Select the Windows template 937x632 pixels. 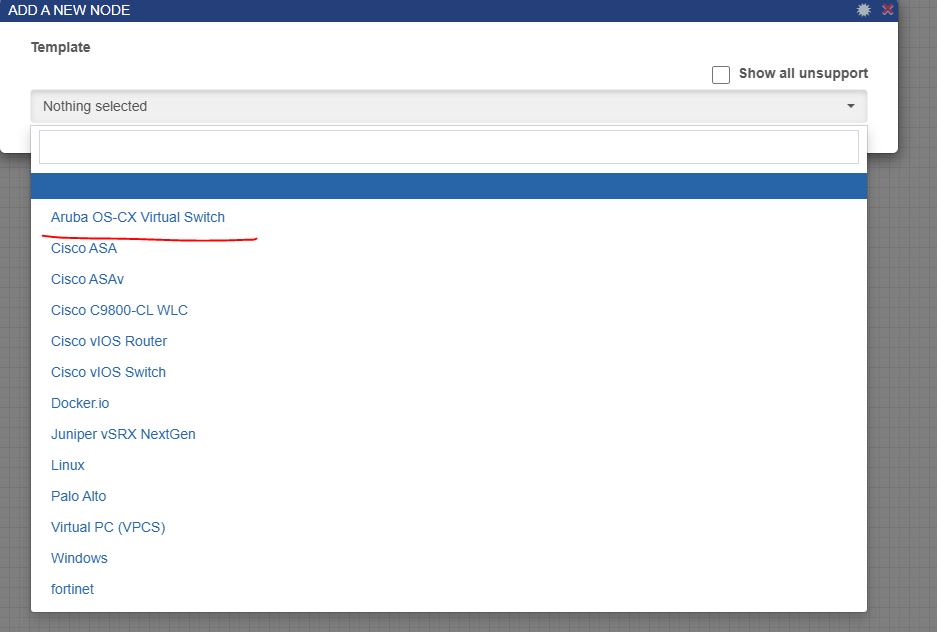(79, 559)
